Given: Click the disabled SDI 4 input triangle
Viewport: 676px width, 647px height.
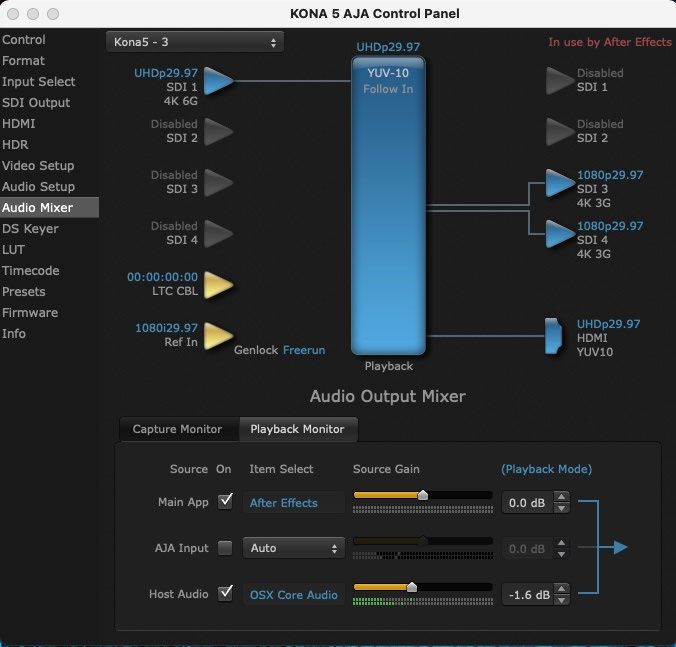Looking at the screenshot, I should point(218,234).
